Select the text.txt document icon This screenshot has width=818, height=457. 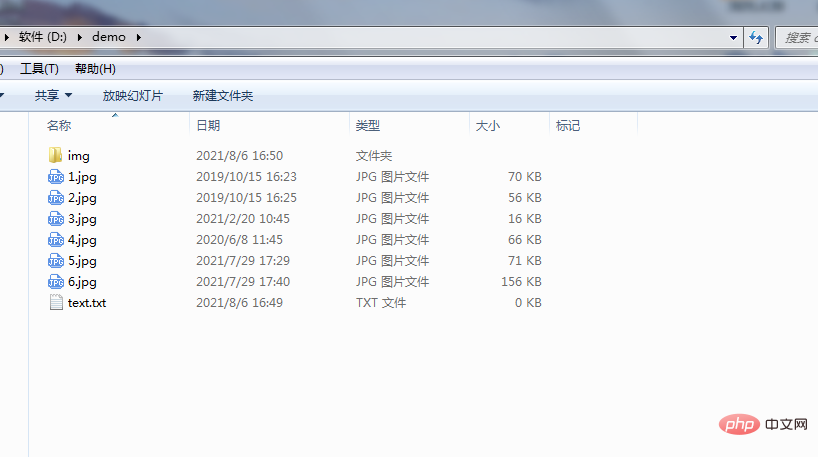[56, 303]
